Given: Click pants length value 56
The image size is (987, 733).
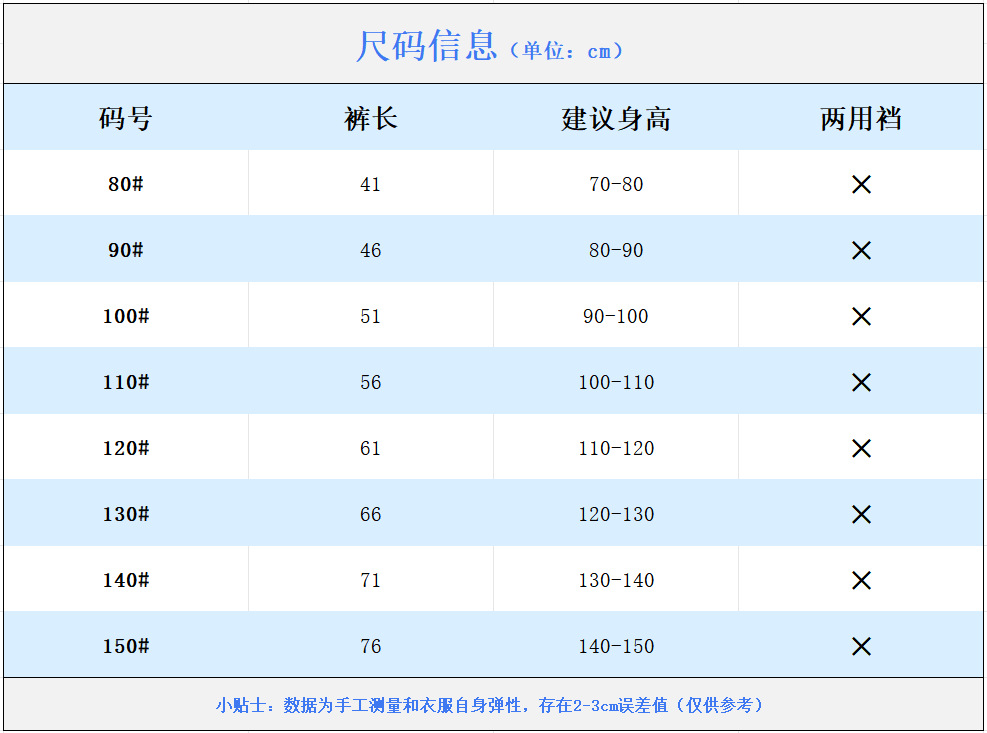Looking at the screenshot, I should point(370,382).
